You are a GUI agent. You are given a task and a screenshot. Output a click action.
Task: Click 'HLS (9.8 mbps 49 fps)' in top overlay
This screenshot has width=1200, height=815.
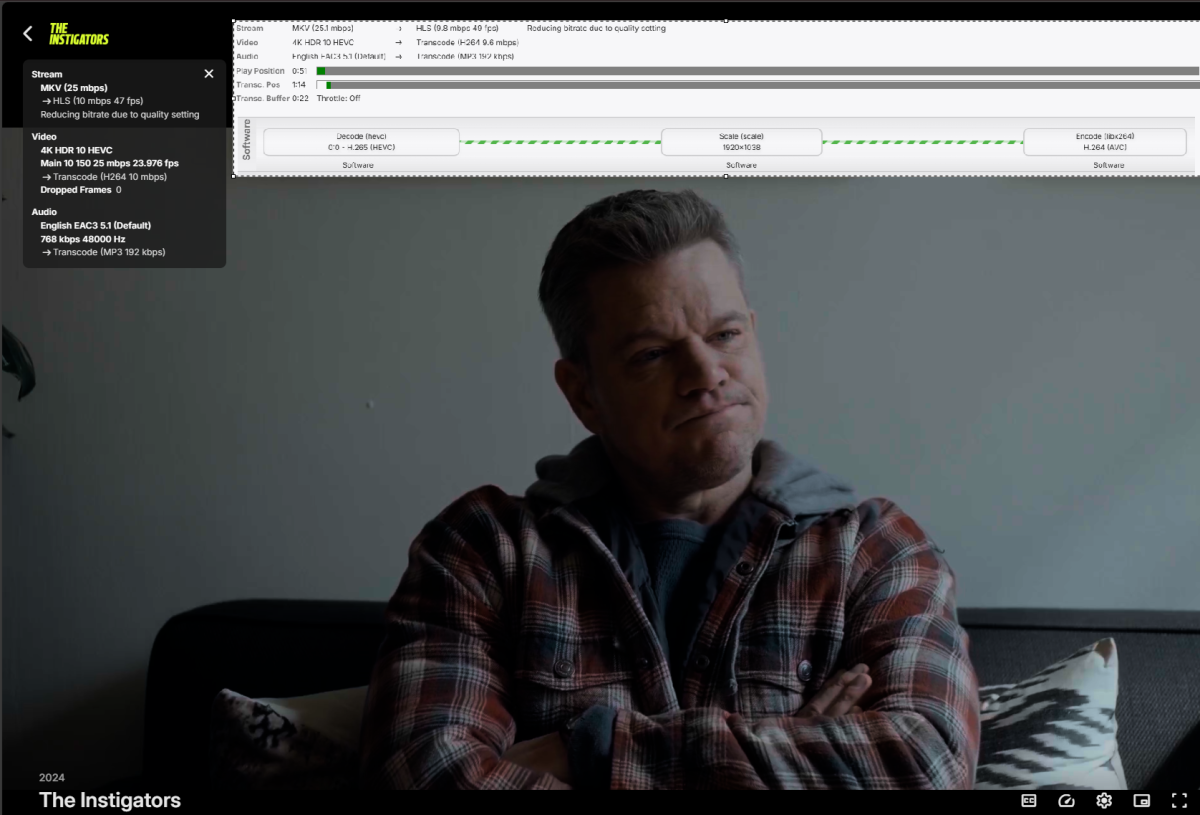(x=457, y=28)
